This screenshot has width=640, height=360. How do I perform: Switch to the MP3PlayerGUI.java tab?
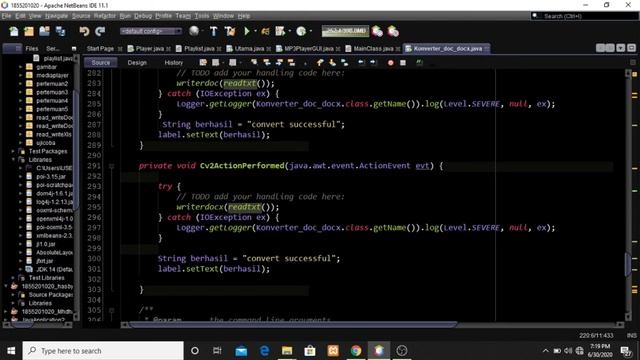(309, 49)
